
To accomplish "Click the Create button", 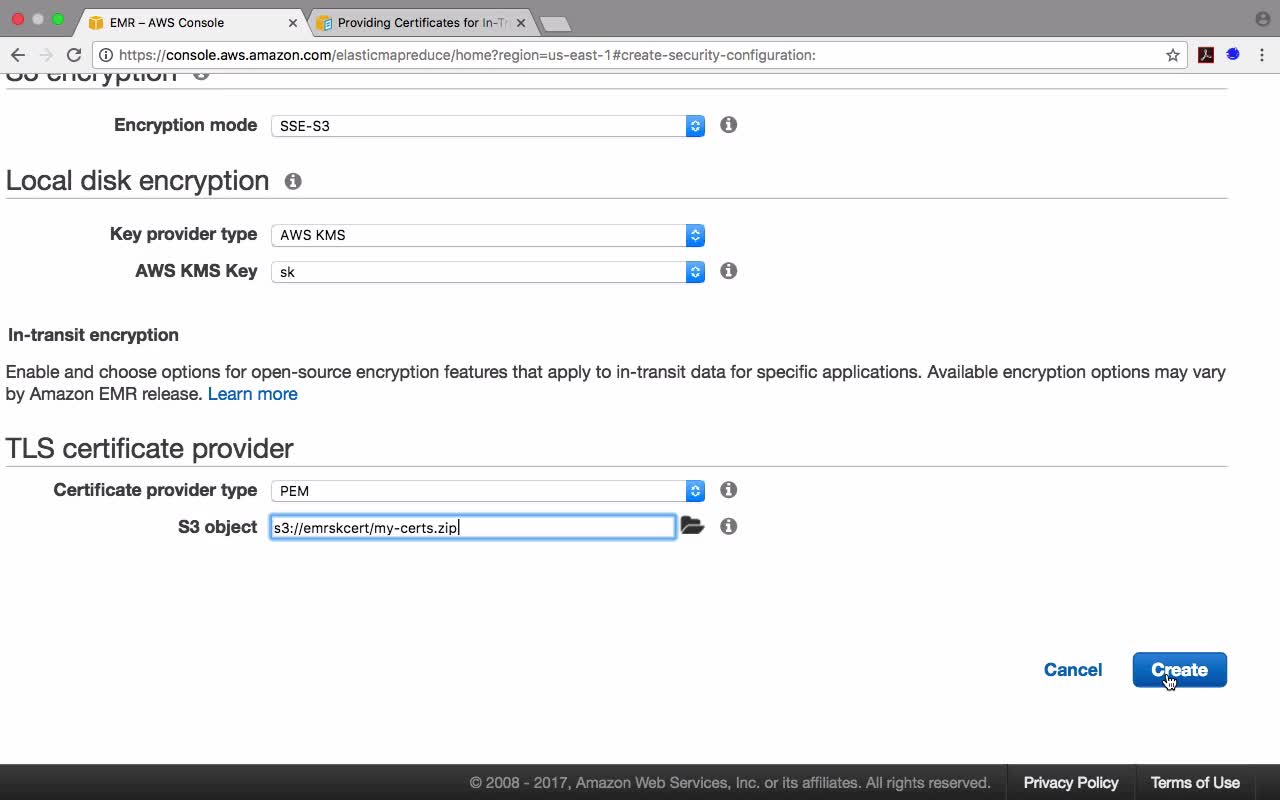I will [1180, 670].
